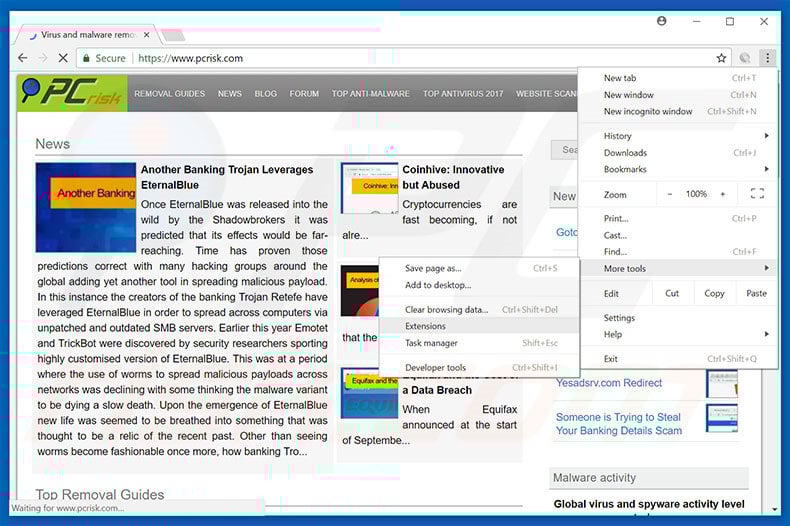Select Print... in the Chrome menu

678,219
